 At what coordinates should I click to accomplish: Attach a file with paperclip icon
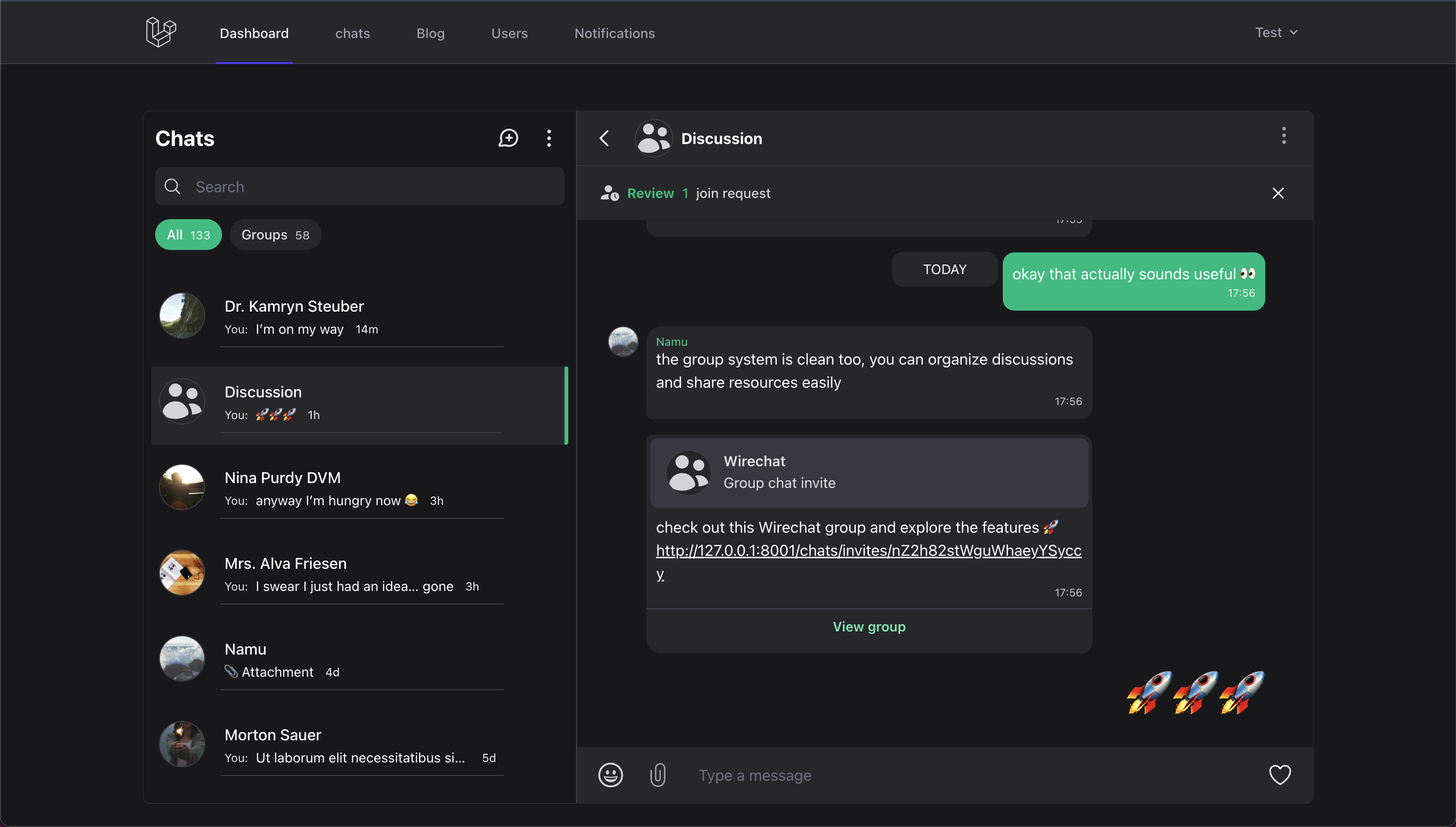click(x=657, y=775)
